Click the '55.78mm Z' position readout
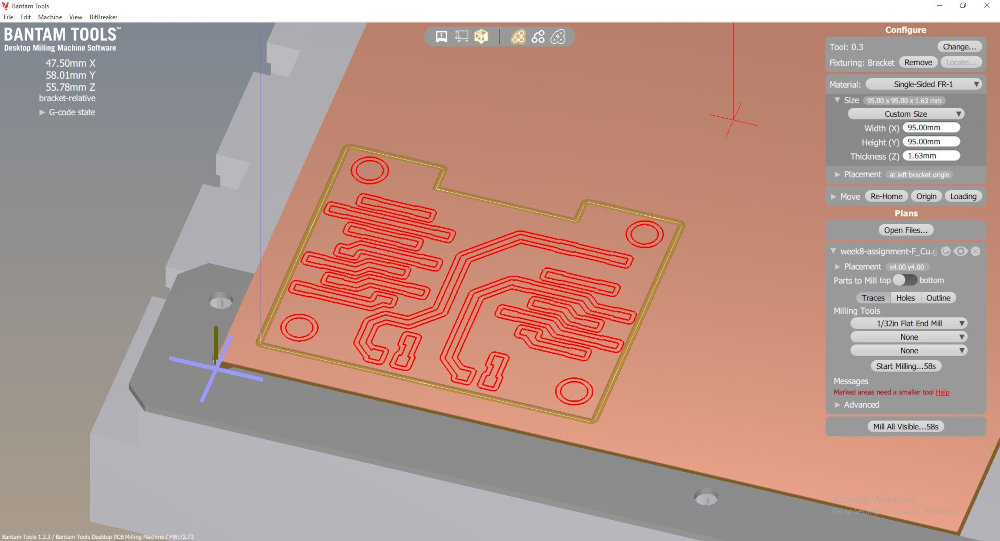 point(70,87)
